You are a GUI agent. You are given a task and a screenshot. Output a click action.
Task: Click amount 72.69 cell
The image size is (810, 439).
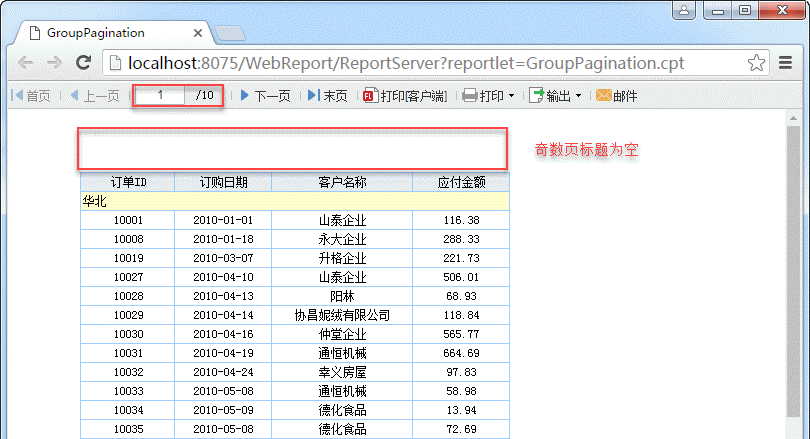(461, 429)
